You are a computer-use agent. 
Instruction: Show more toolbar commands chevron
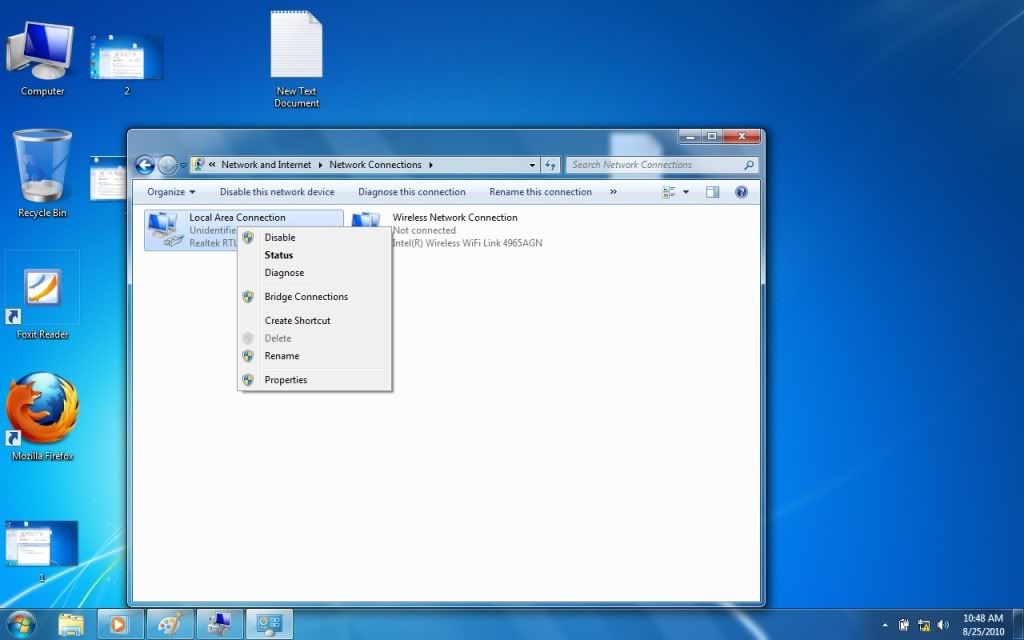[x=613, y=192]
